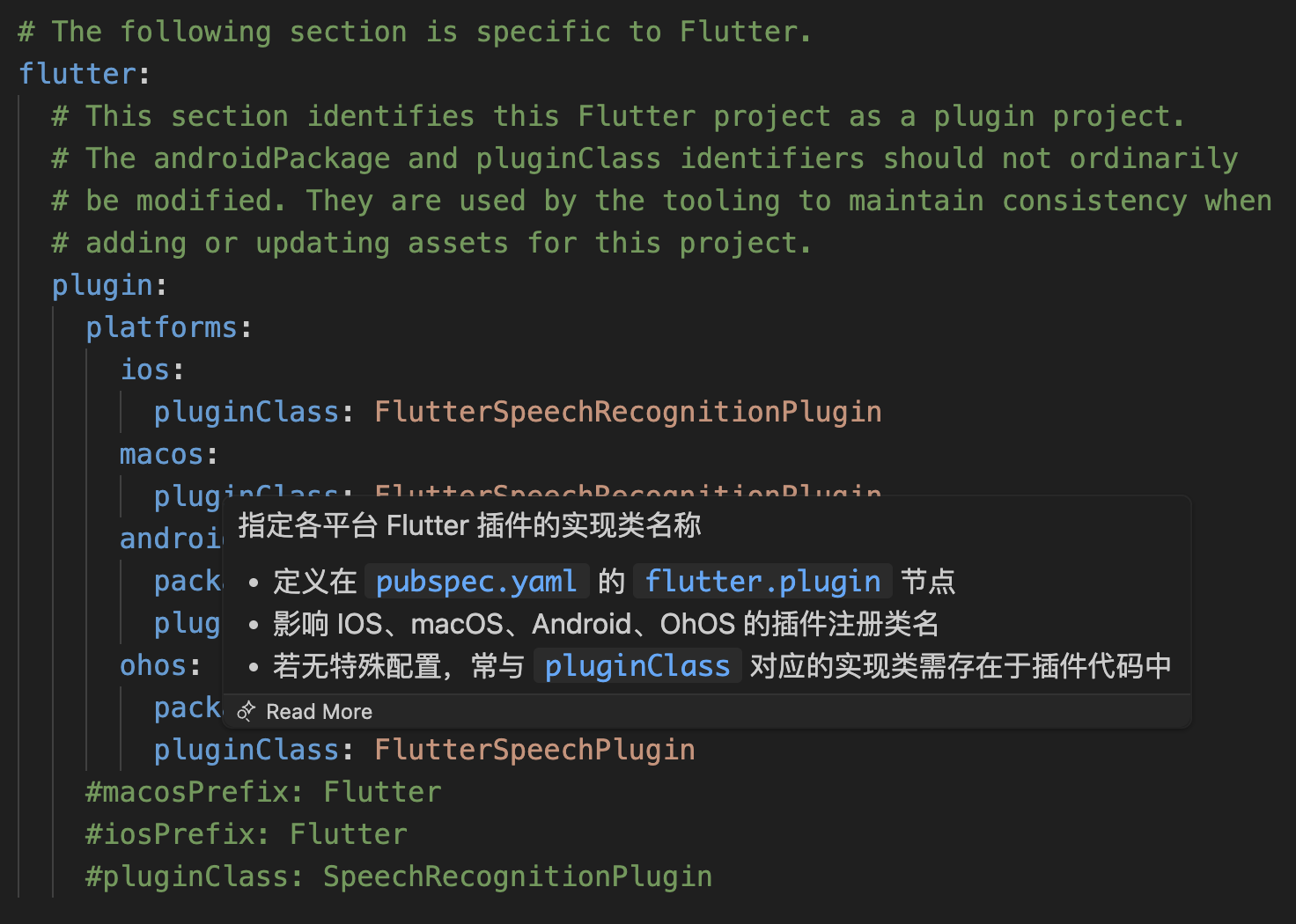Click the pluginClass code reference in tooltip
The width and height of the screenshot is (1296, 924).
point(637,666)
